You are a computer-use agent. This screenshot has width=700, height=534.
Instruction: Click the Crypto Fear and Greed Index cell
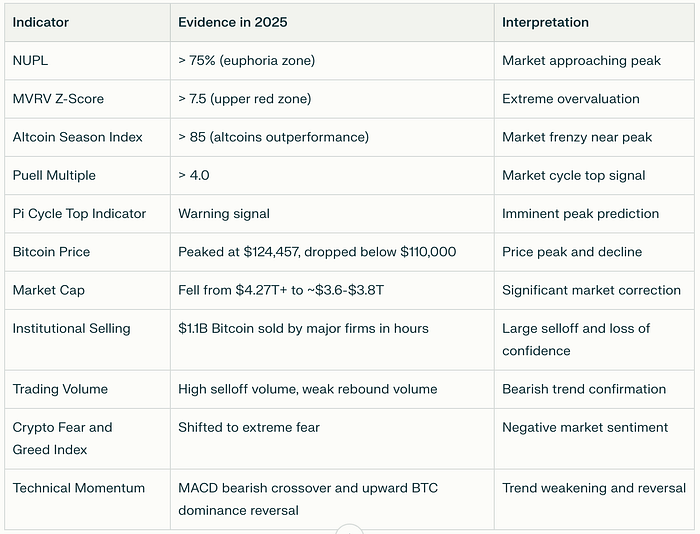click(x=62, y=438)
